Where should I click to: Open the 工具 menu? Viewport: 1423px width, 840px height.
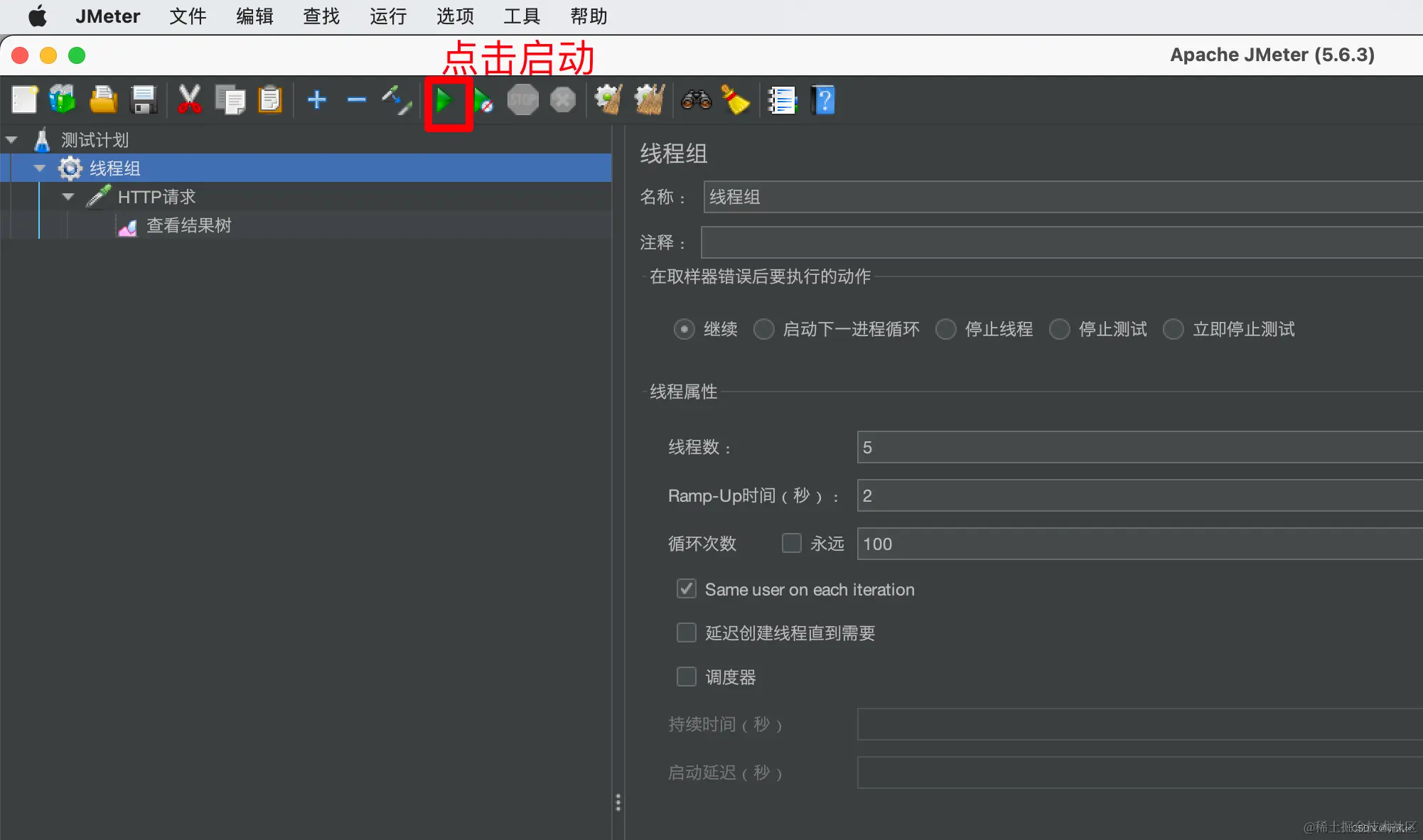coord(522,16)
